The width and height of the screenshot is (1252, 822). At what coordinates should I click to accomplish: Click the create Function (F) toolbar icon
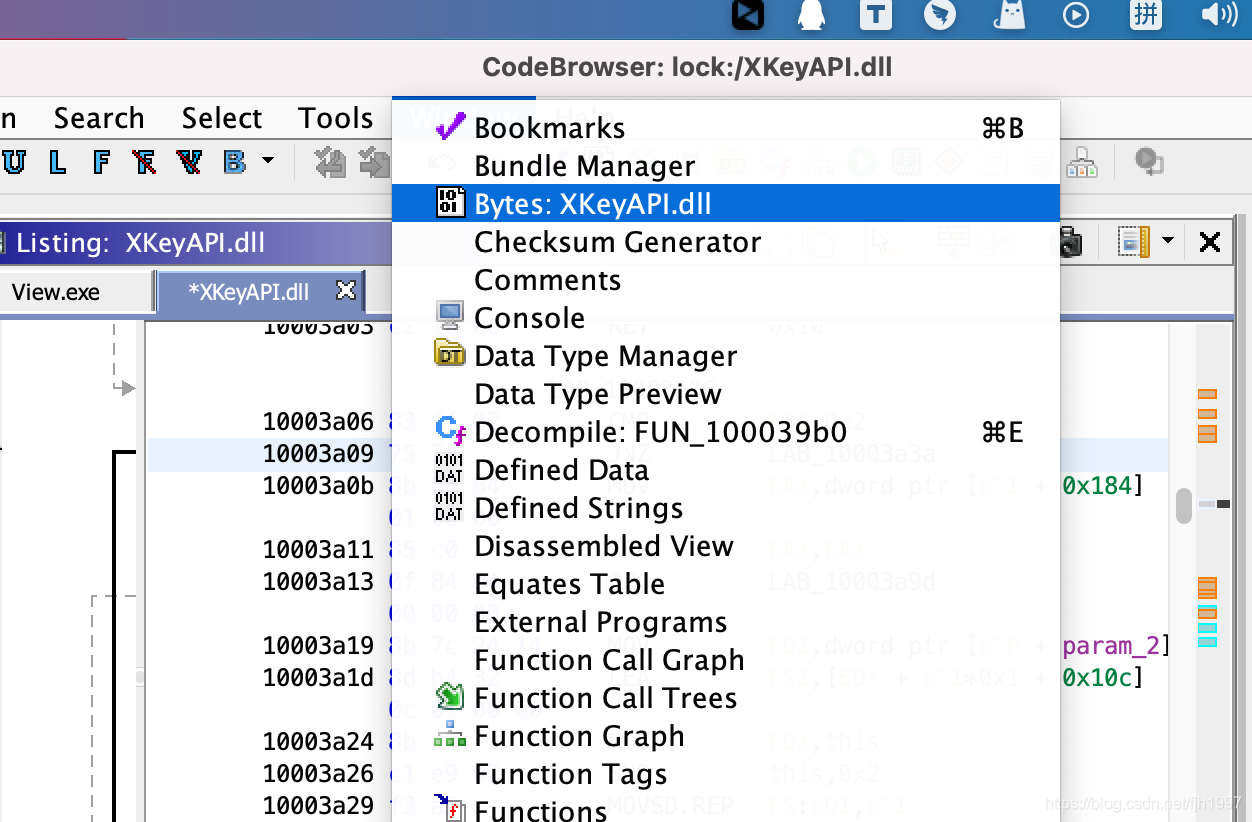(x=101, y=162)
